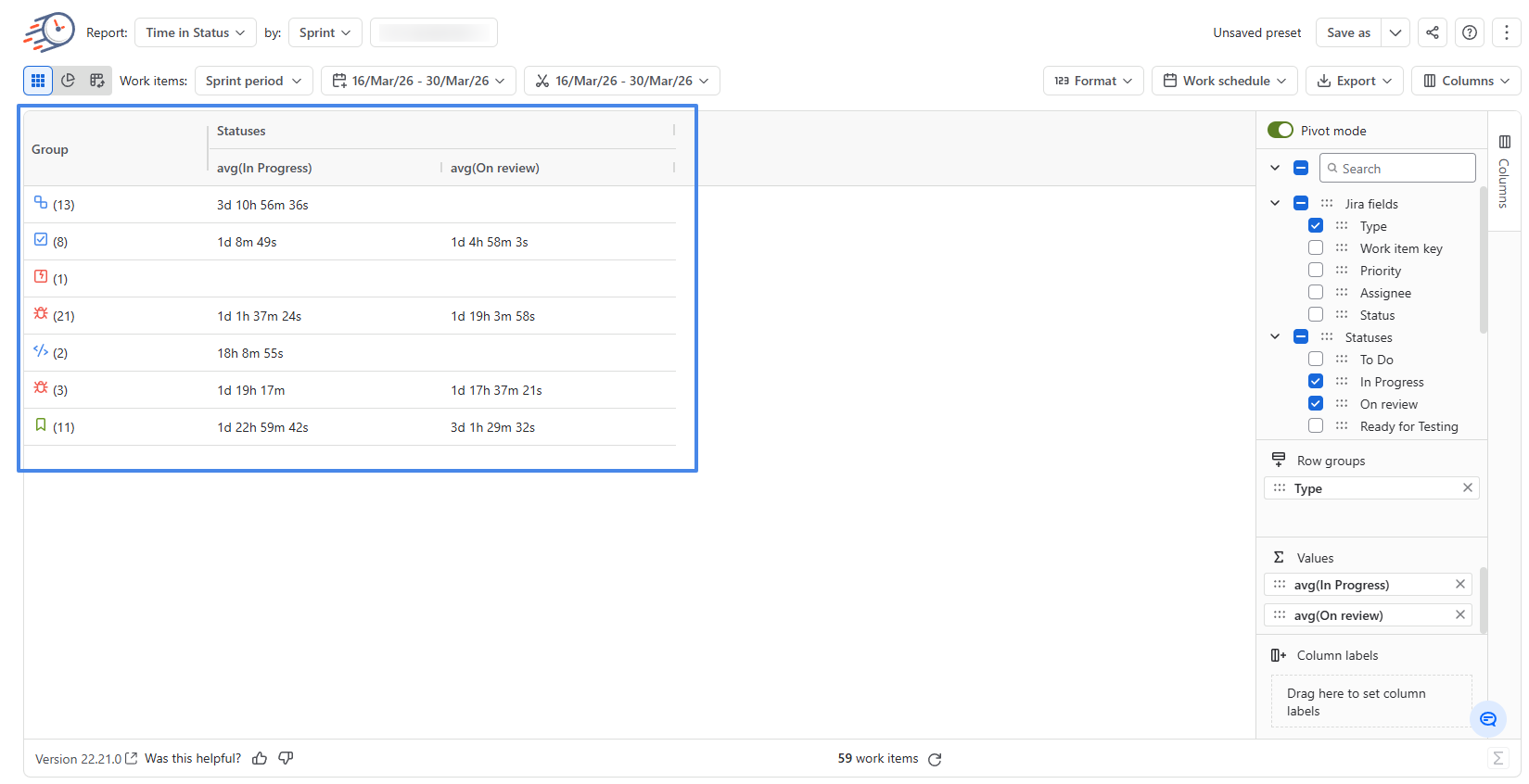Click the sigma icon in the footer
The width and height of the screenshot is (1529, 784).
pos(1498,758)
